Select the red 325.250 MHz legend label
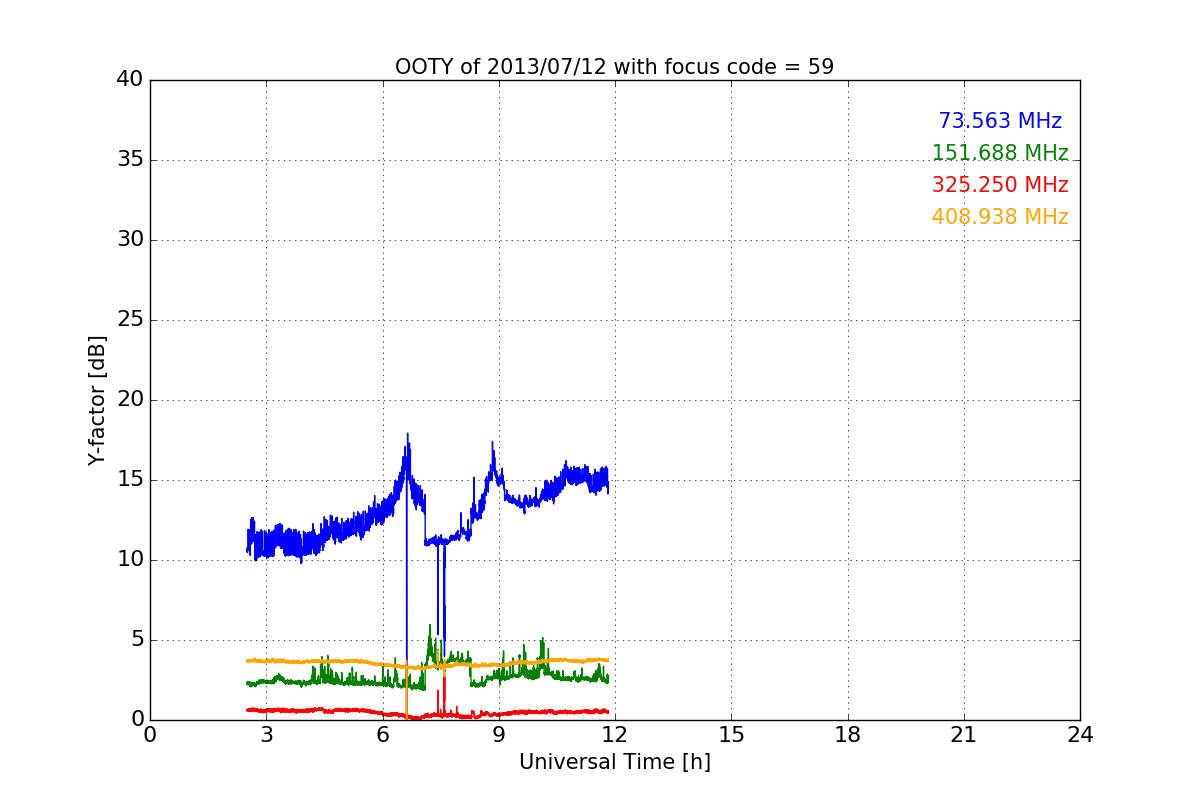Screen dimensions: 1200x800 pos(1000,185)
